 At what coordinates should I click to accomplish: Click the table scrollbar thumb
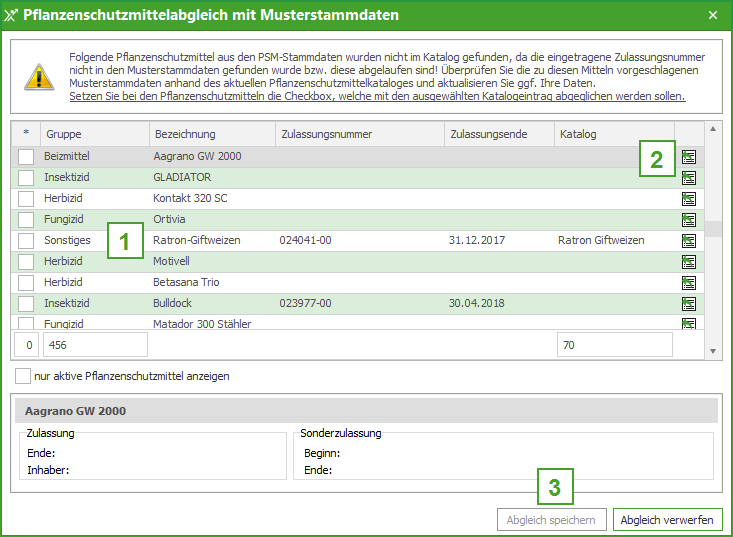click(x=713, y=229)
